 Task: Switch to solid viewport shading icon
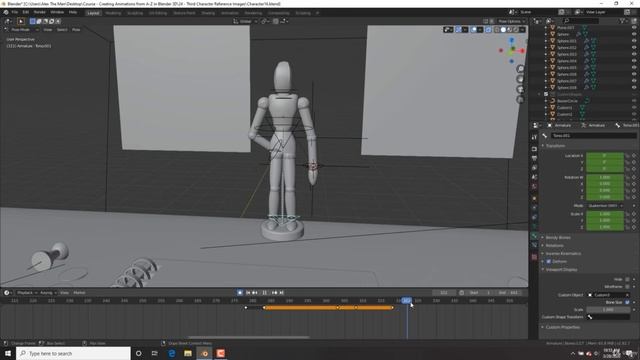pos(503,30)
